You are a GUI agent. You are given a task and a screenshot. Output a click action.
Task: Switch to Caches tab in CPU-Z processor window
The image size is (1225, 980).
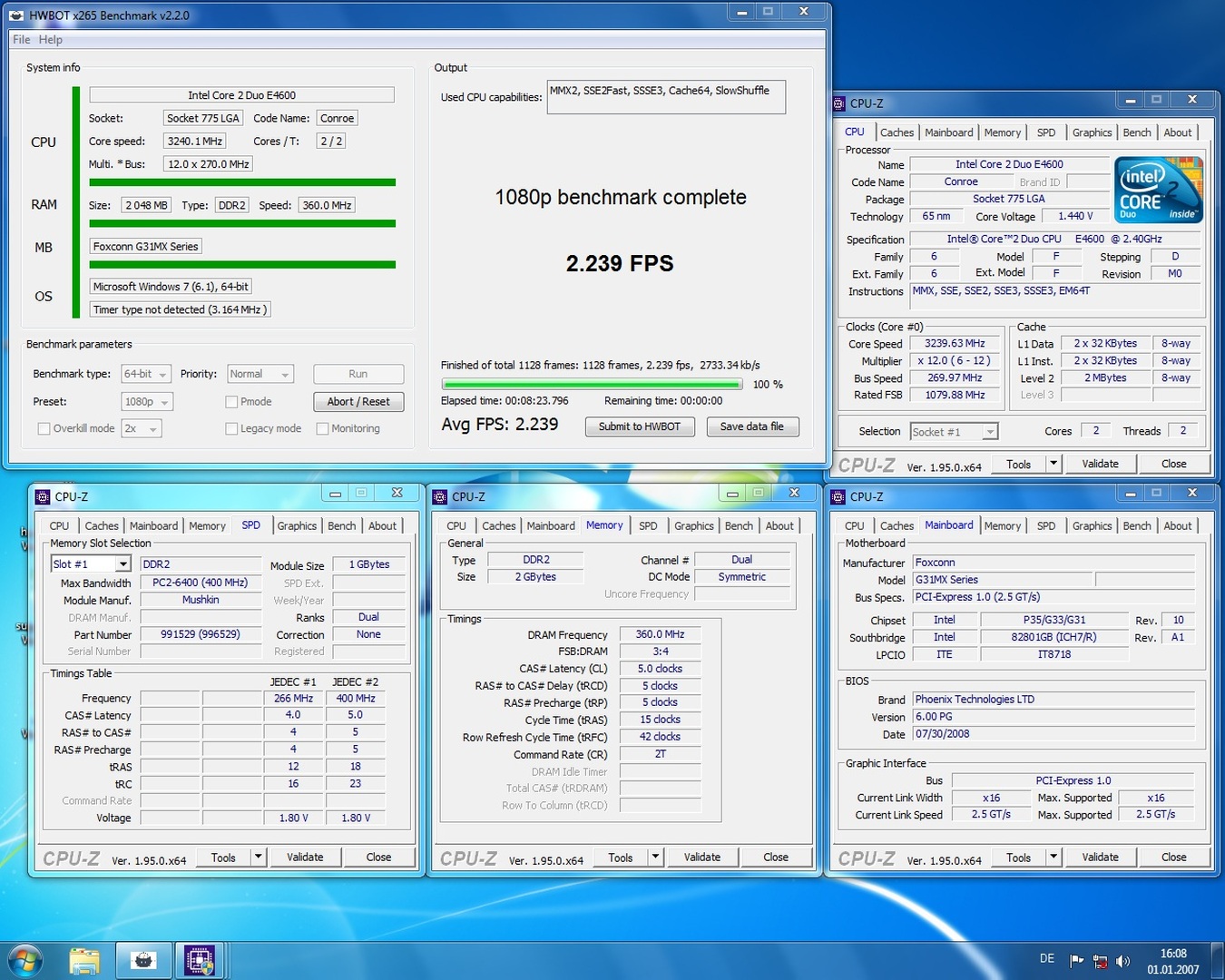click(x=897, y=132)
